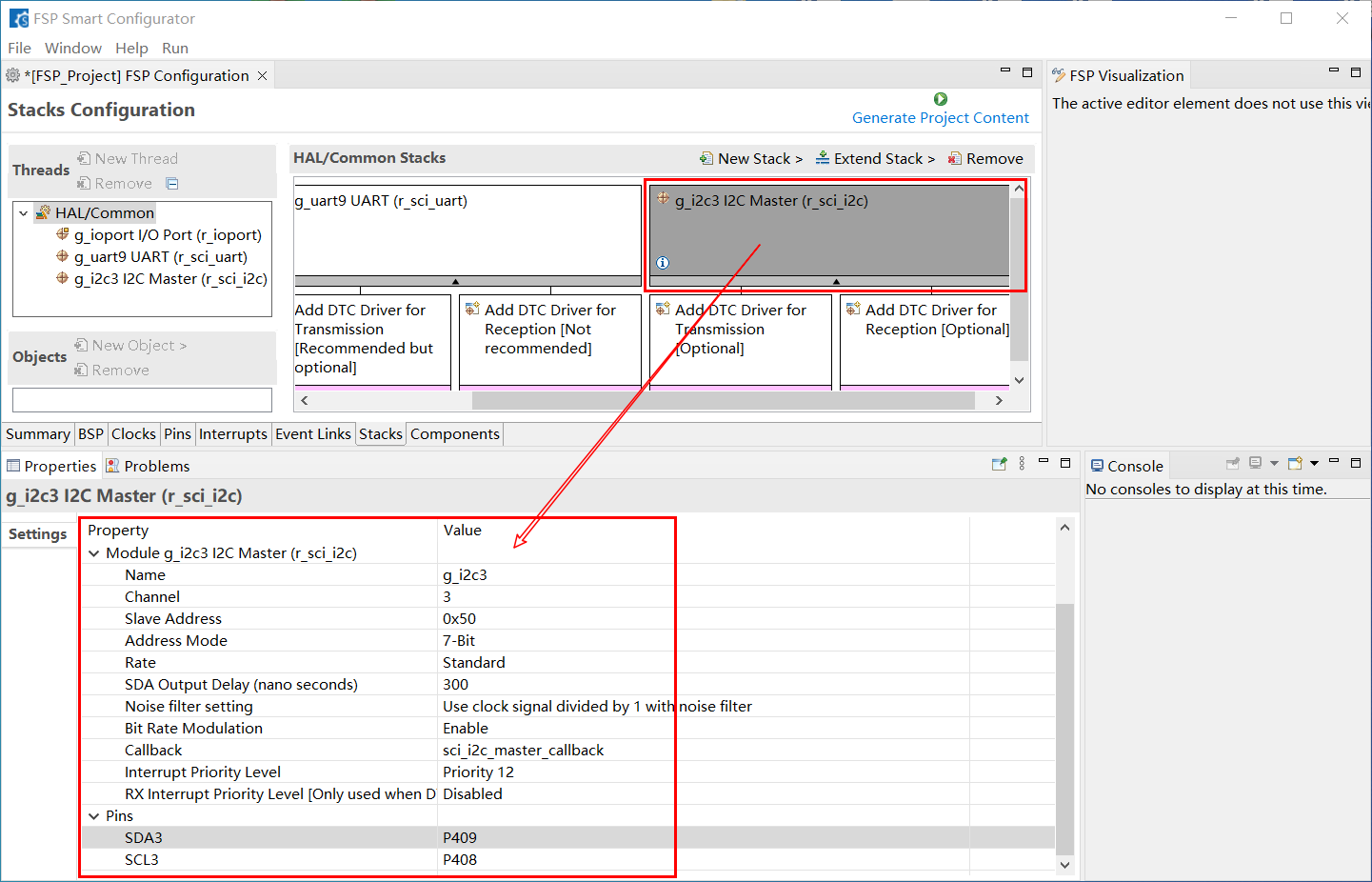Viewport: 1372px width, 882px height.
Task: Click the Add DTC Driver for Reception [Optional] icon
Action: click(853, 309)
